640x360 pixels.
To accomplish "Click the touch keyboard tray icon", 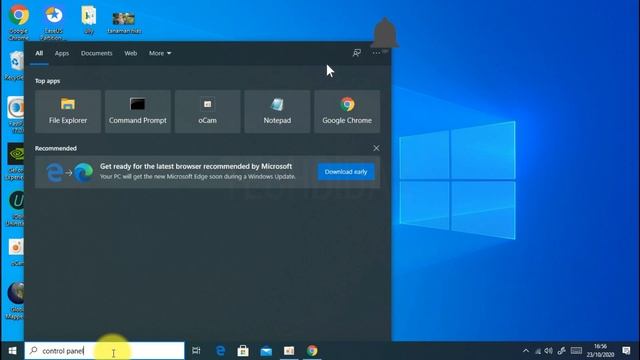I will (576, 351).
